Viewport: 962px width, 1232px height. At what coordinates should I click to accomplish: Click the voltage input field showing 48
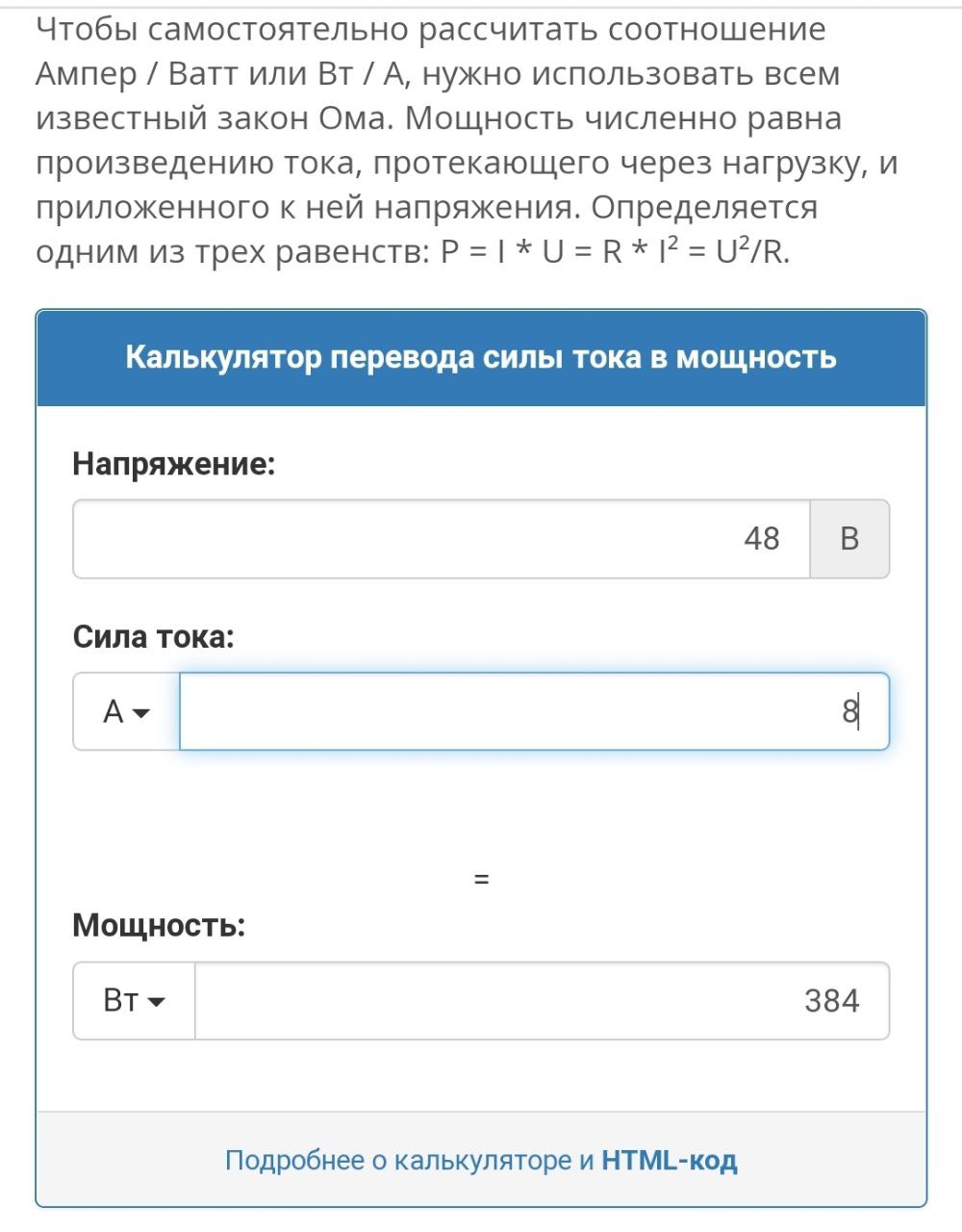pos(442,539)
